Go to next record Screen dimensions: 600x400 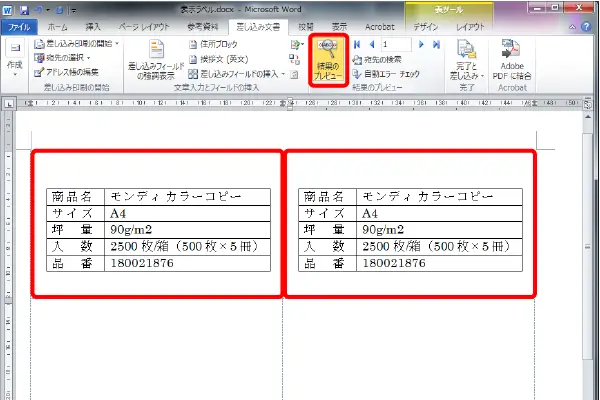coord(421,44)
